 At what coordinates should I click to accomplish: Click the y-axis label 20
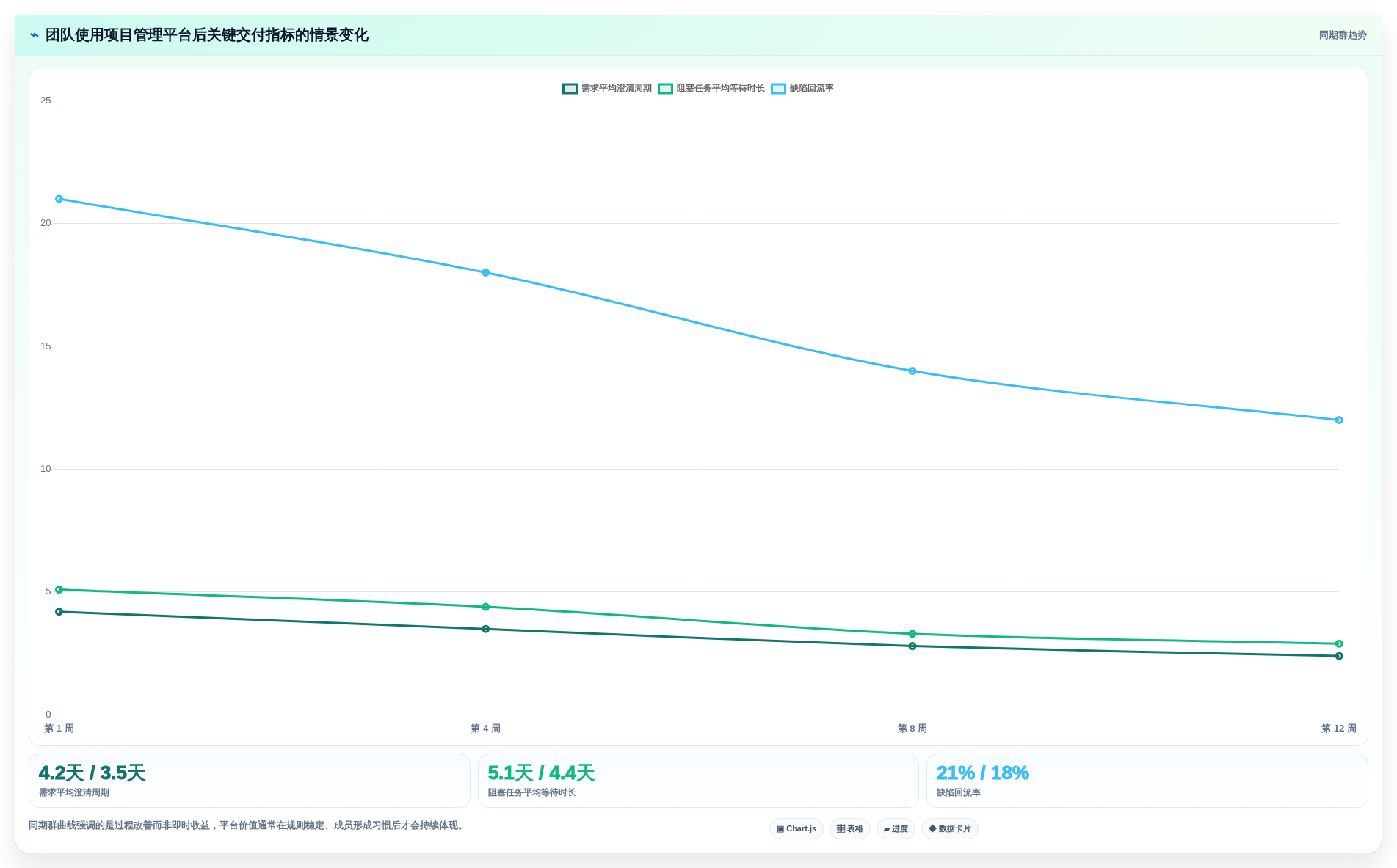(46, 223)
